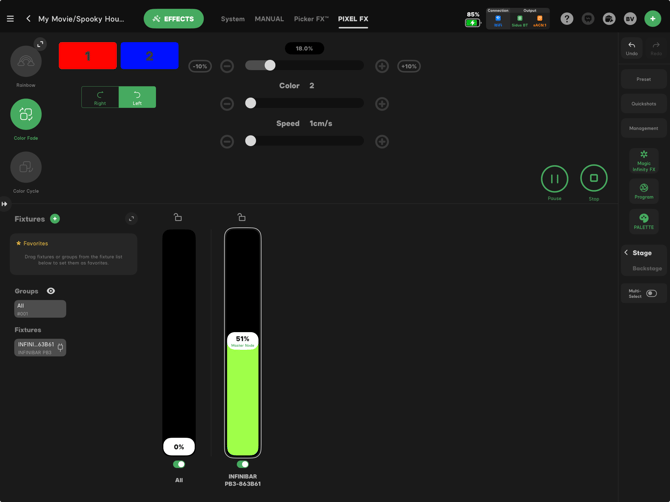The width and height of the screenshot is (670, 502).
Task: Set direction to Left
Action: (137, 97)
